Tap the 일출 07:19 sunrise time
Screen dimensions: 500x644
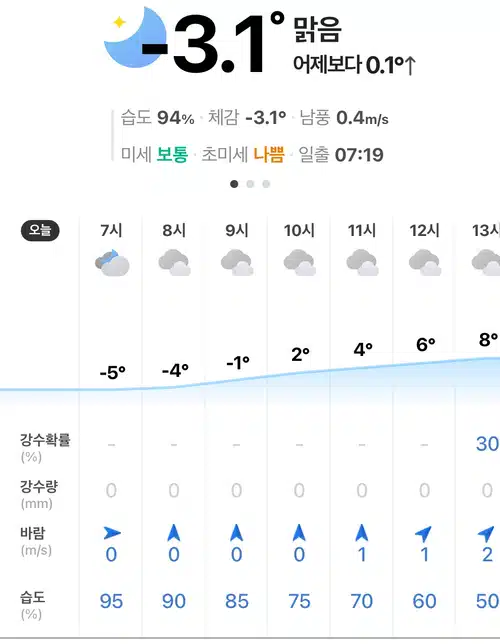pos(341,155)
